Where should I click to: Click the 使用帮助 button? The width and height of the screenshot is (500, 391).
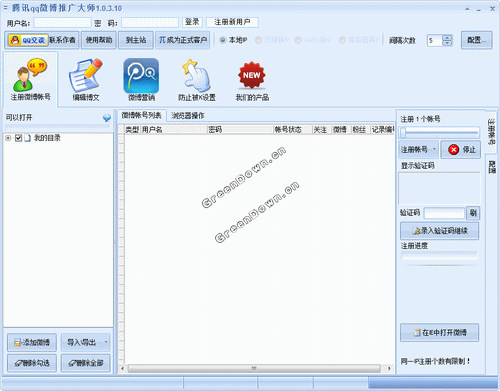pyautogui.click(x=99, y=40)
